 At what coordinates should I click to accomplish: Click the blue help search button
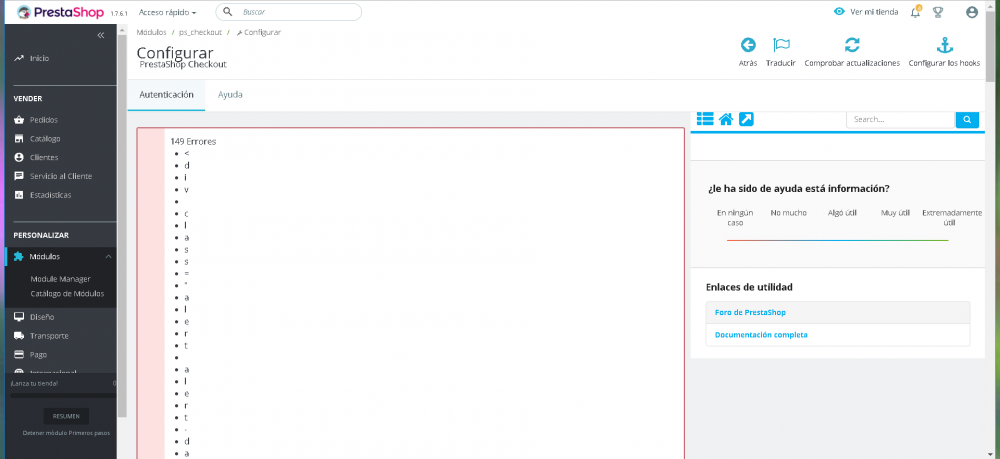point(967,119)
